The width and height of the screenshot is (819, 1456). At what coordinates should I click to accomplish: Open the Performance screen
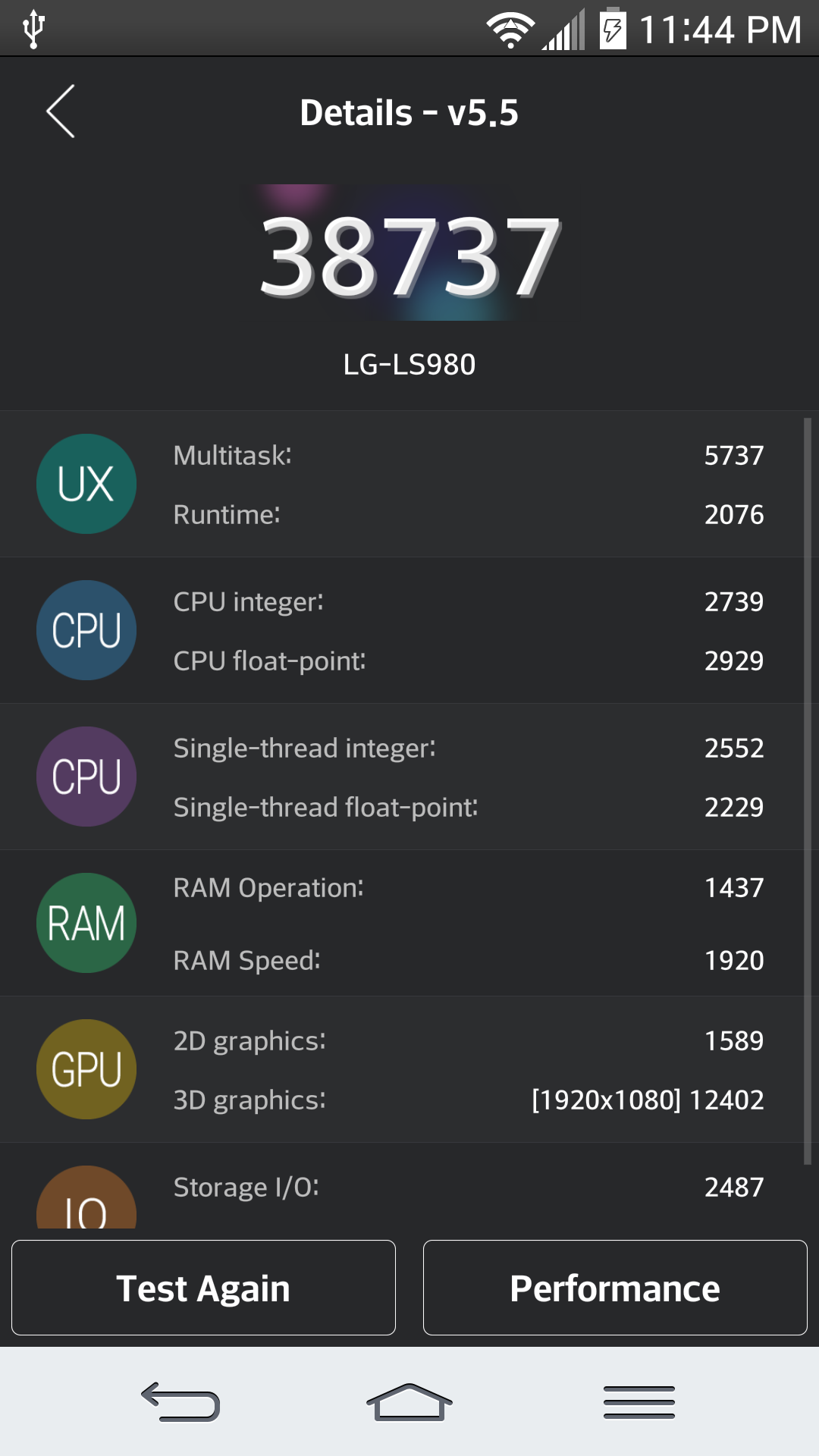coord(614,1287)
